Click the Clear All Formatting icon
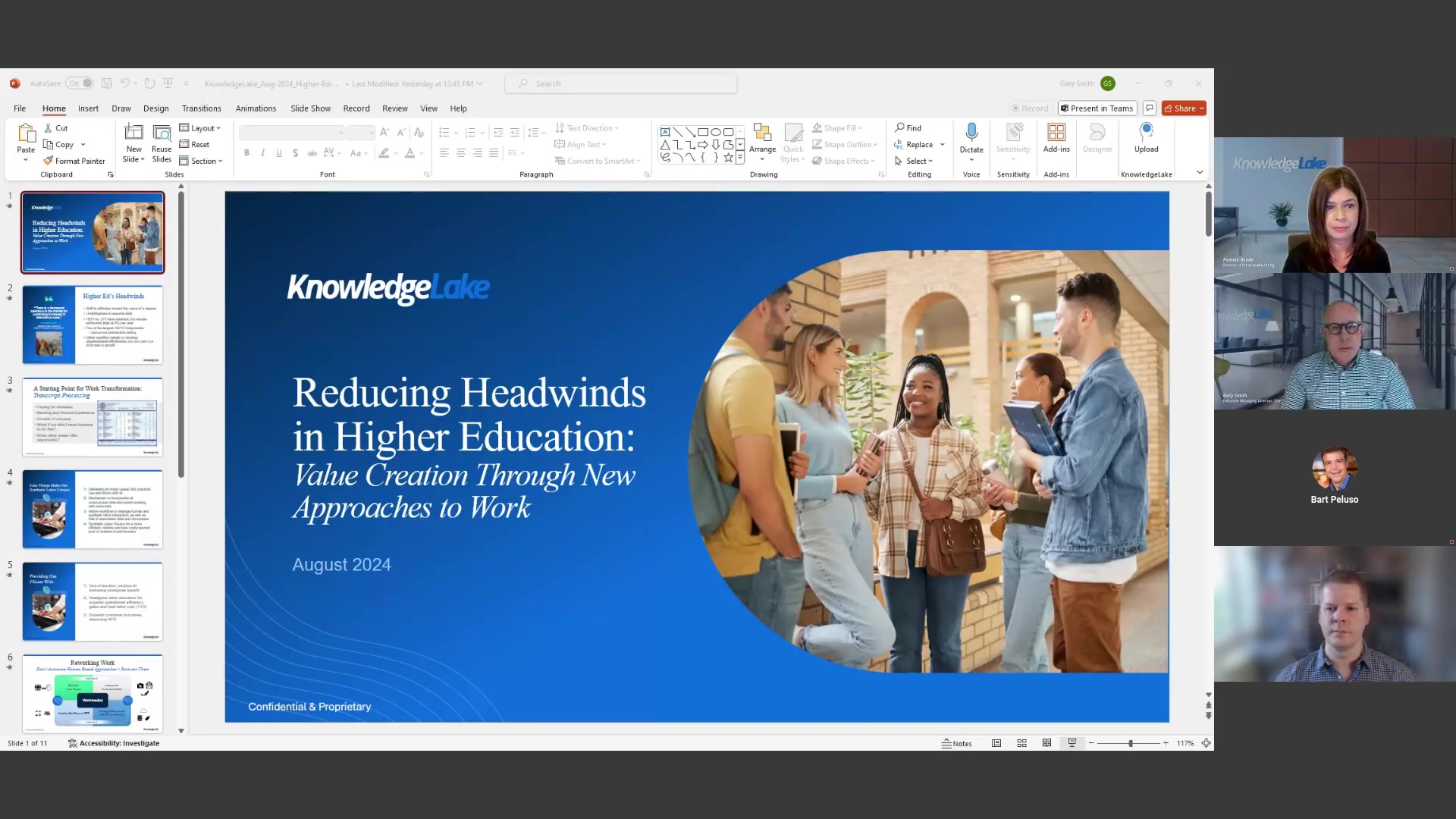The height and width of the screenshot is (819, 1456). (x=419, y=132)
